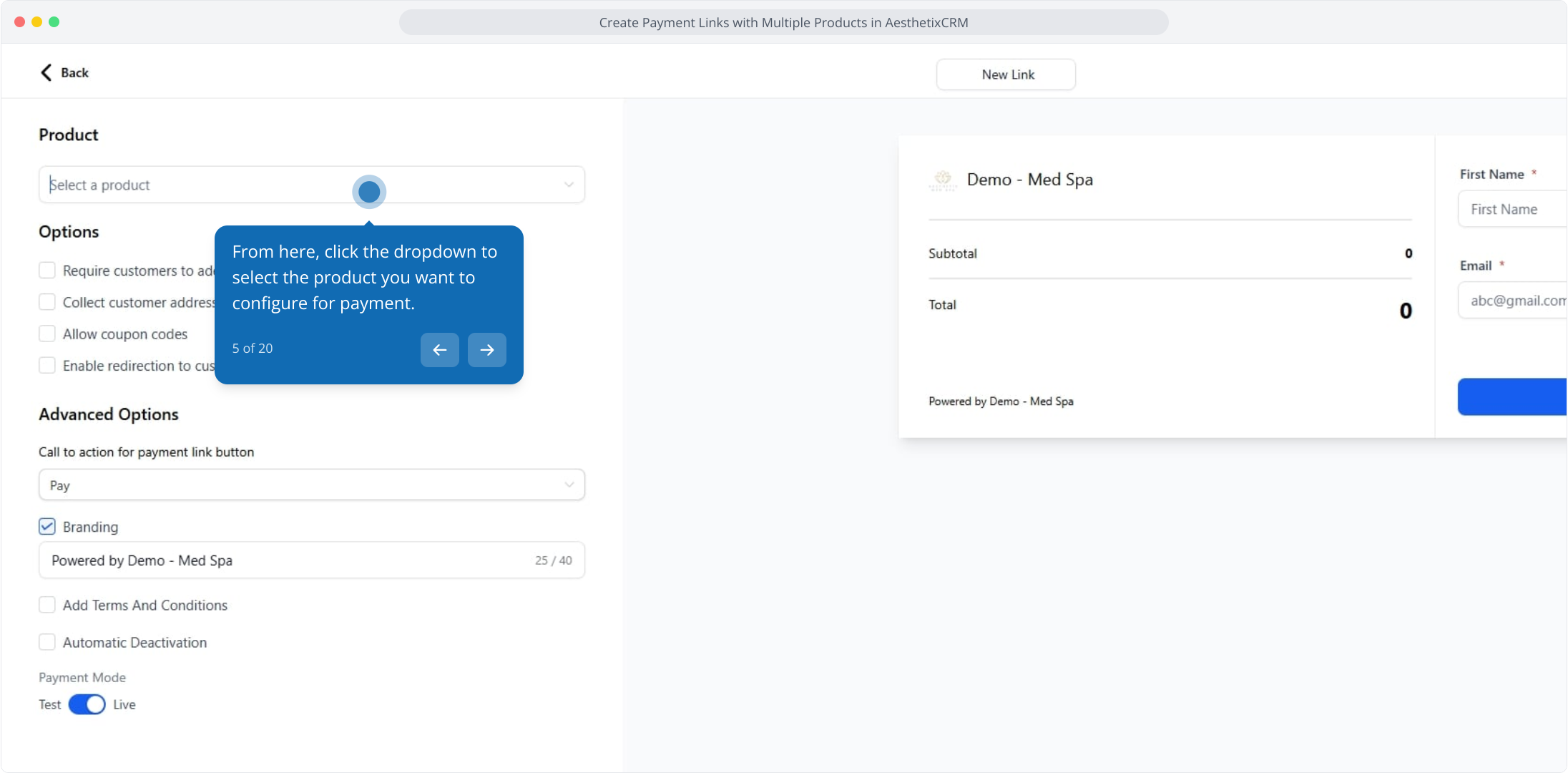Click the Back text link
1568x773 pixels.
point(74,72)
